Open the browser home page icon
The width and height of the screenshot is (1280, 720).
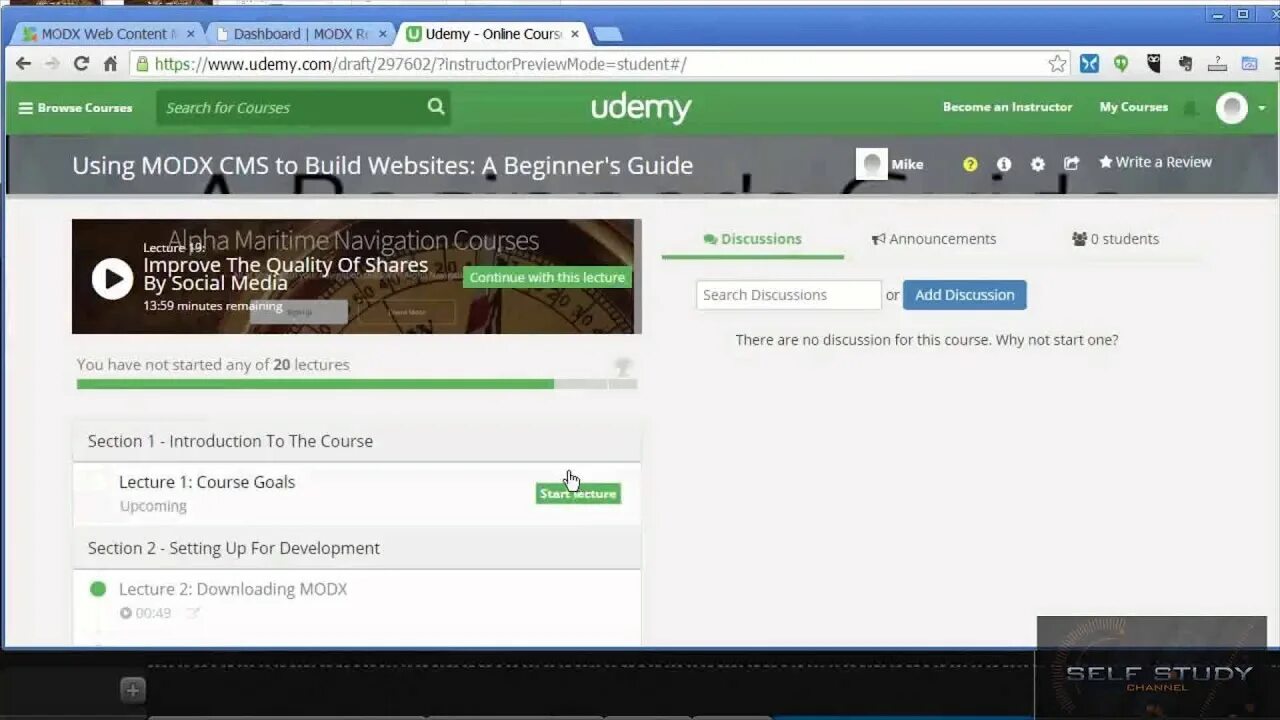coord(110,64)
